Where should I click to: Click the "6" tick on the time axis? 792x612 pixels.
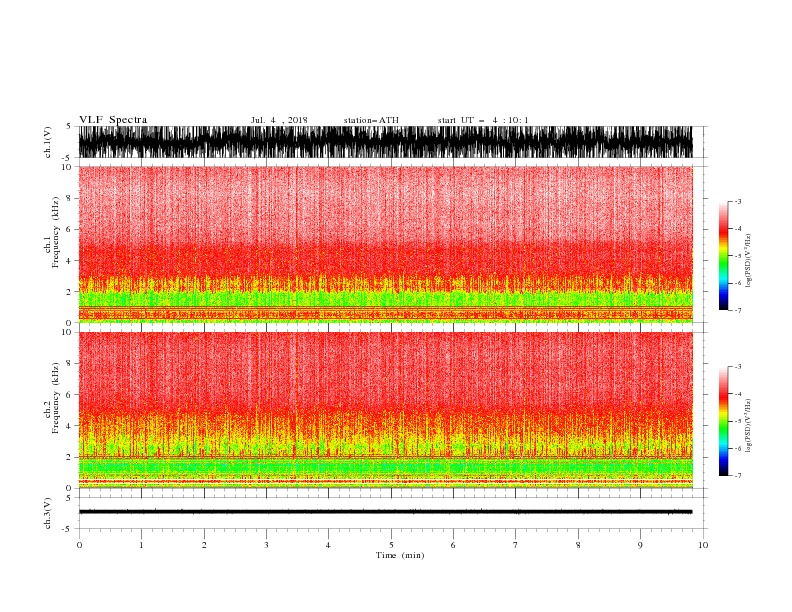453,545
